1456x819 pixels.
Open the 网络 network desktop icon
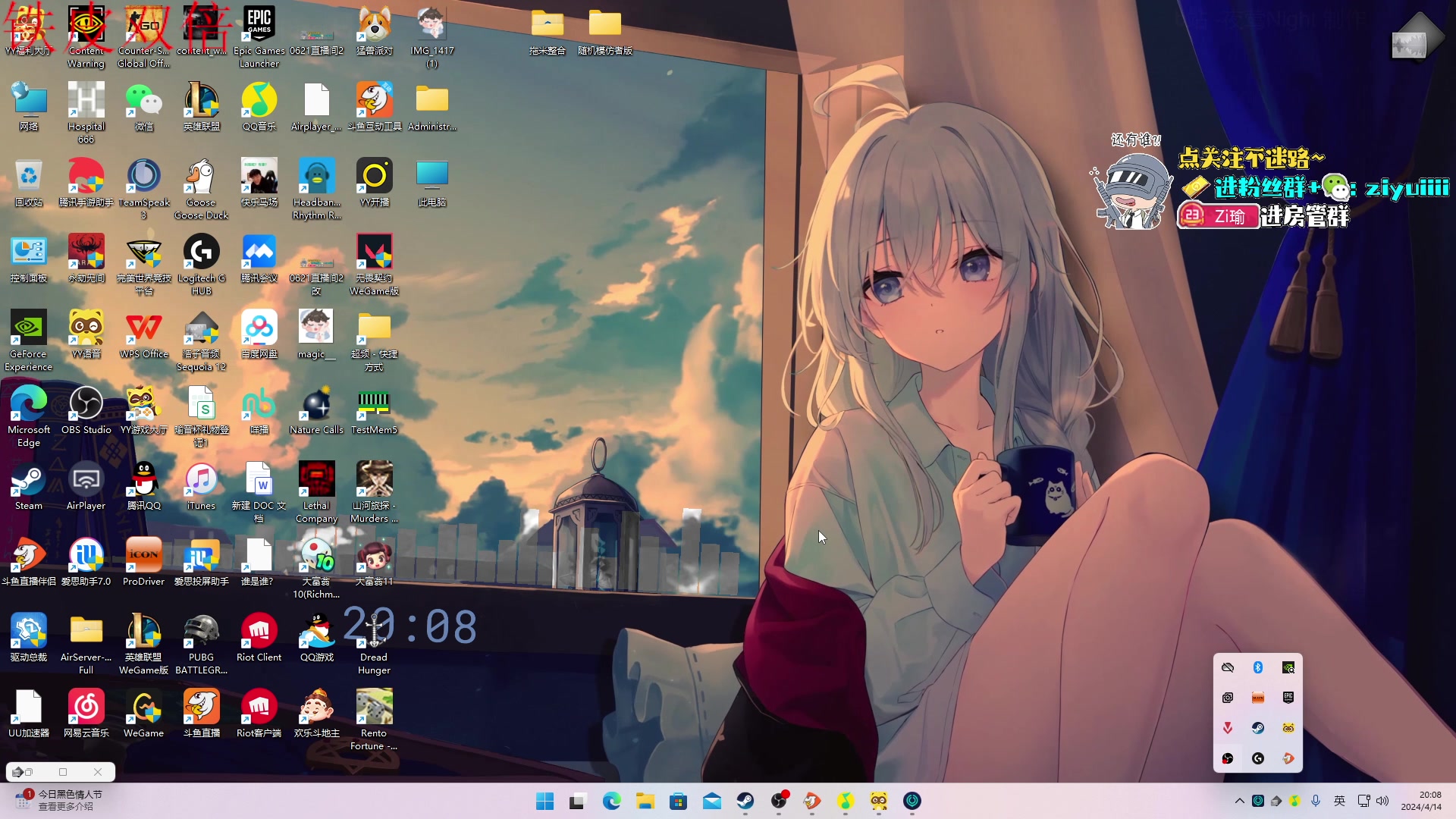(x=29, y=106)
